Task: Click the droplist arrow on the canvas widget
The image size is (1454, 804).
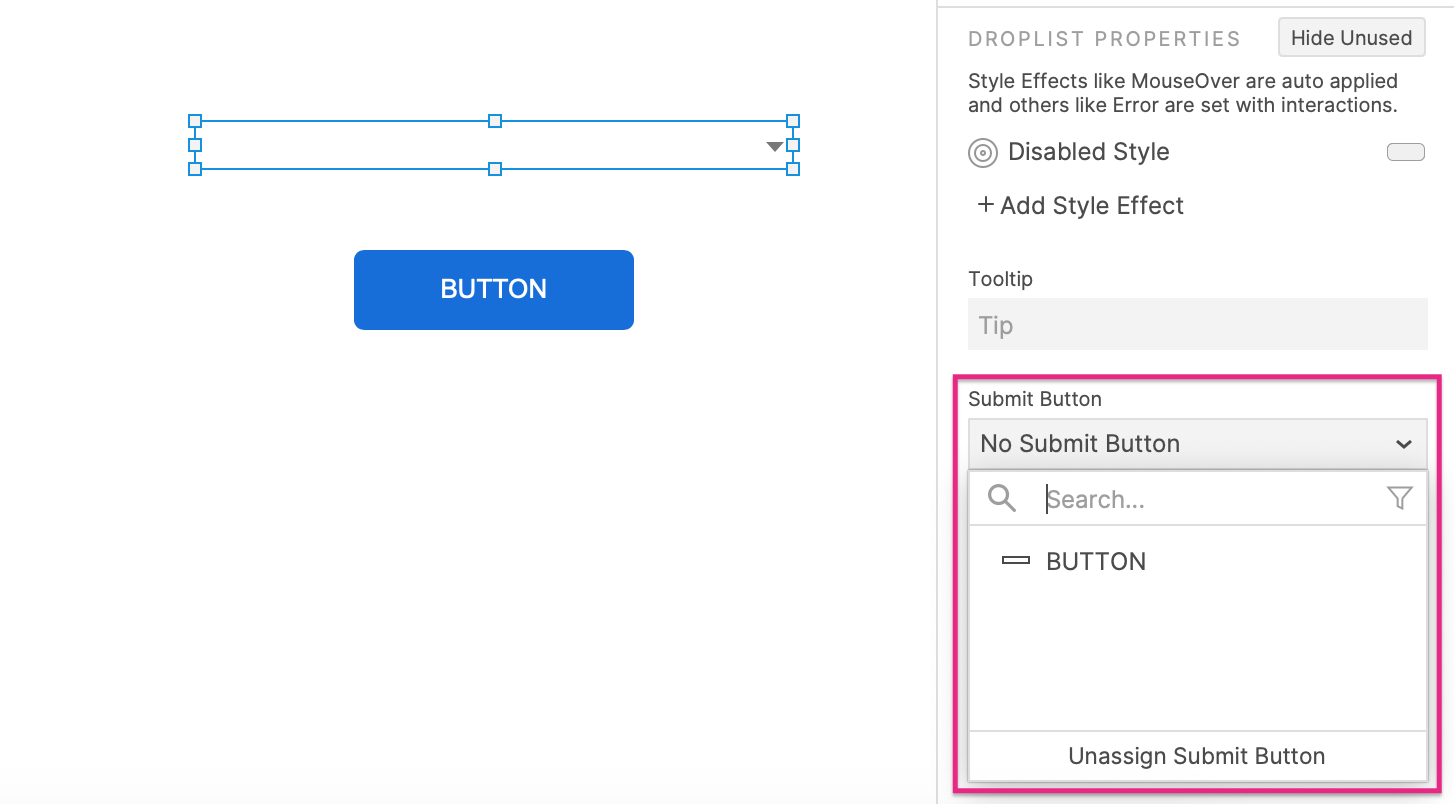Action: (774, 147)
